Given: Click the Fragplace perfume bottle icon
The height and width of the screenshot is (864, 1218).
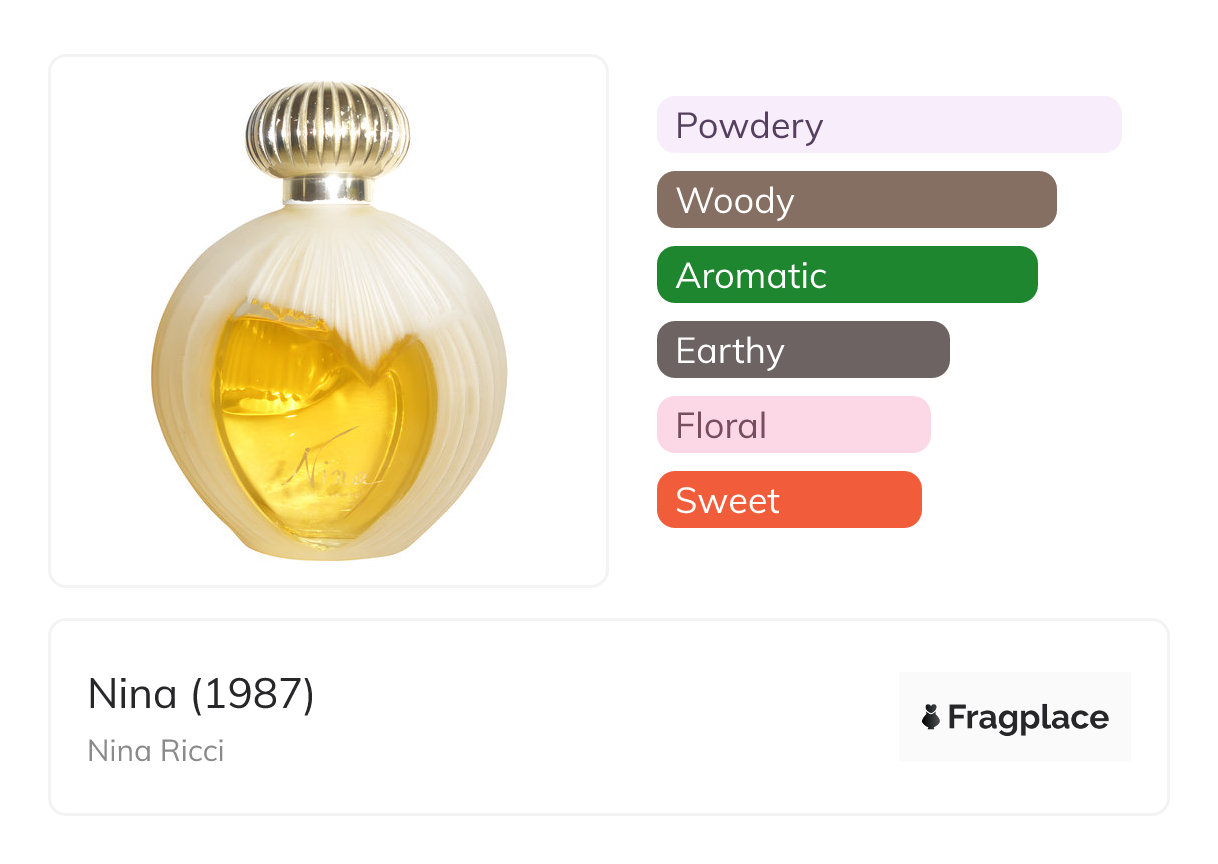Looking at the screenshot, I should [931, 717].
